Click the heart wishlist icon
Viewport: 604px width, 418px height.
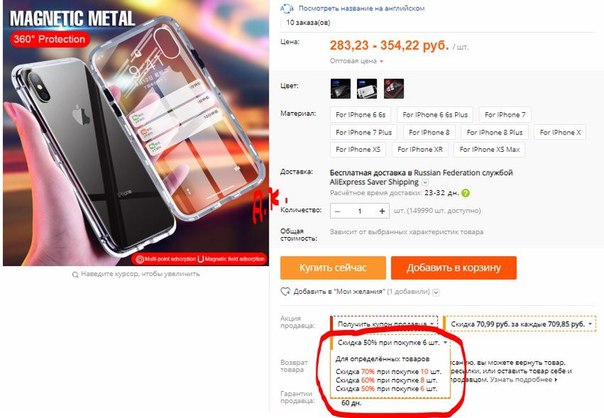pos(285,292)
